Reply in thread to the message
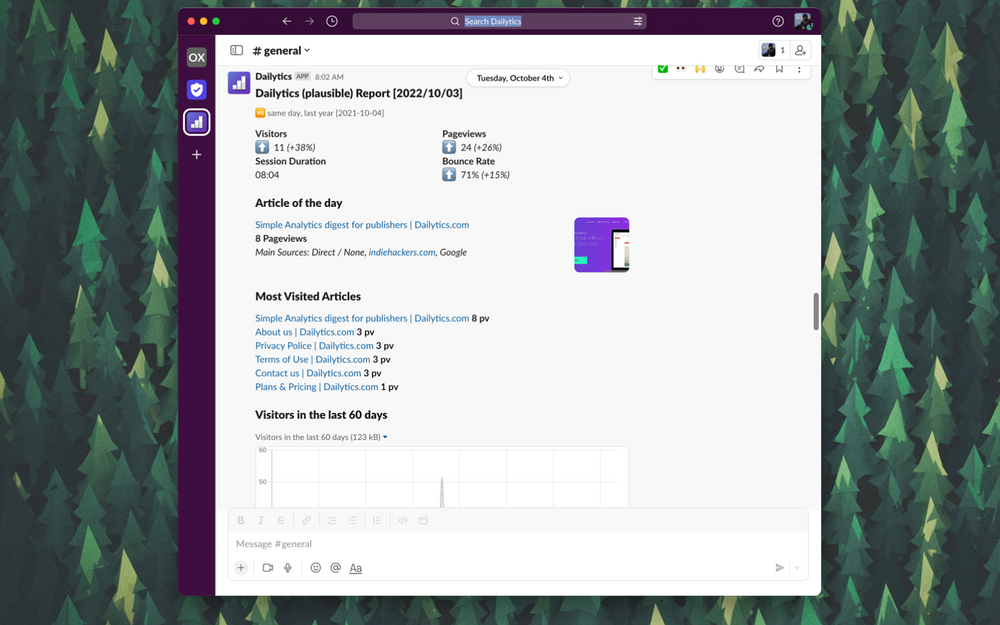The height and width of the screenshot is (625, 1000). (x=739, y=68)
